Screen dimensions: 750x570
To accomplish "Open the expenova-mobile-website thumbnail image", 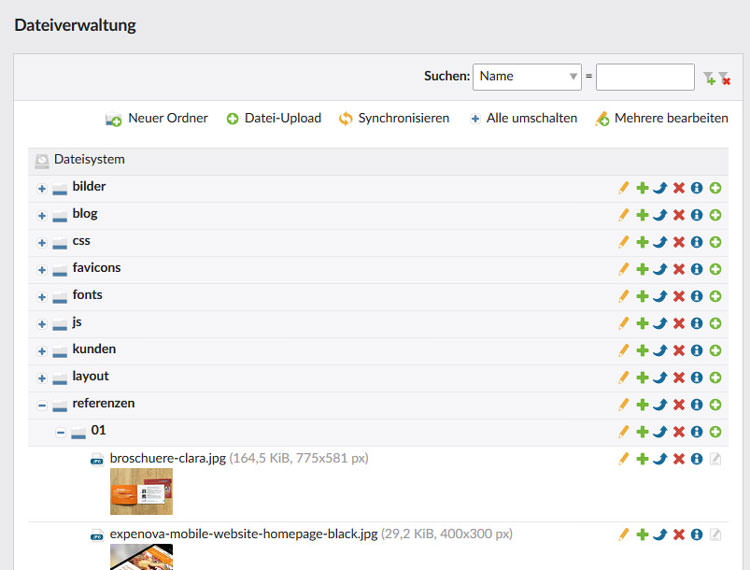I will (141, 557).
